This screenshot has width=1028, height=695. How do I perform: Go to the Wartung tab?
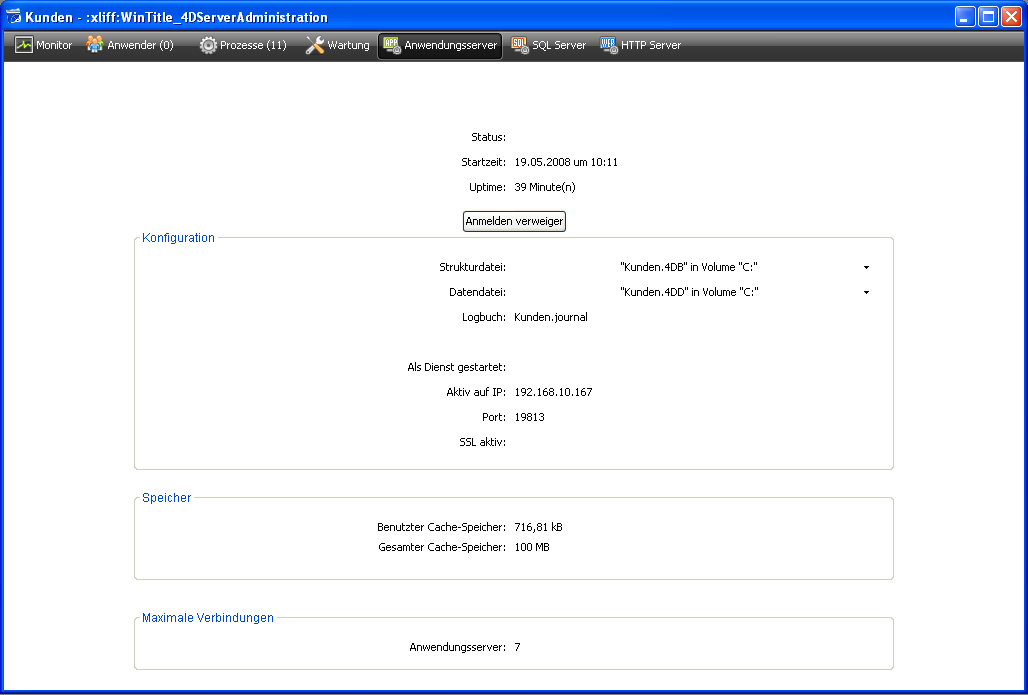point(338,45)
